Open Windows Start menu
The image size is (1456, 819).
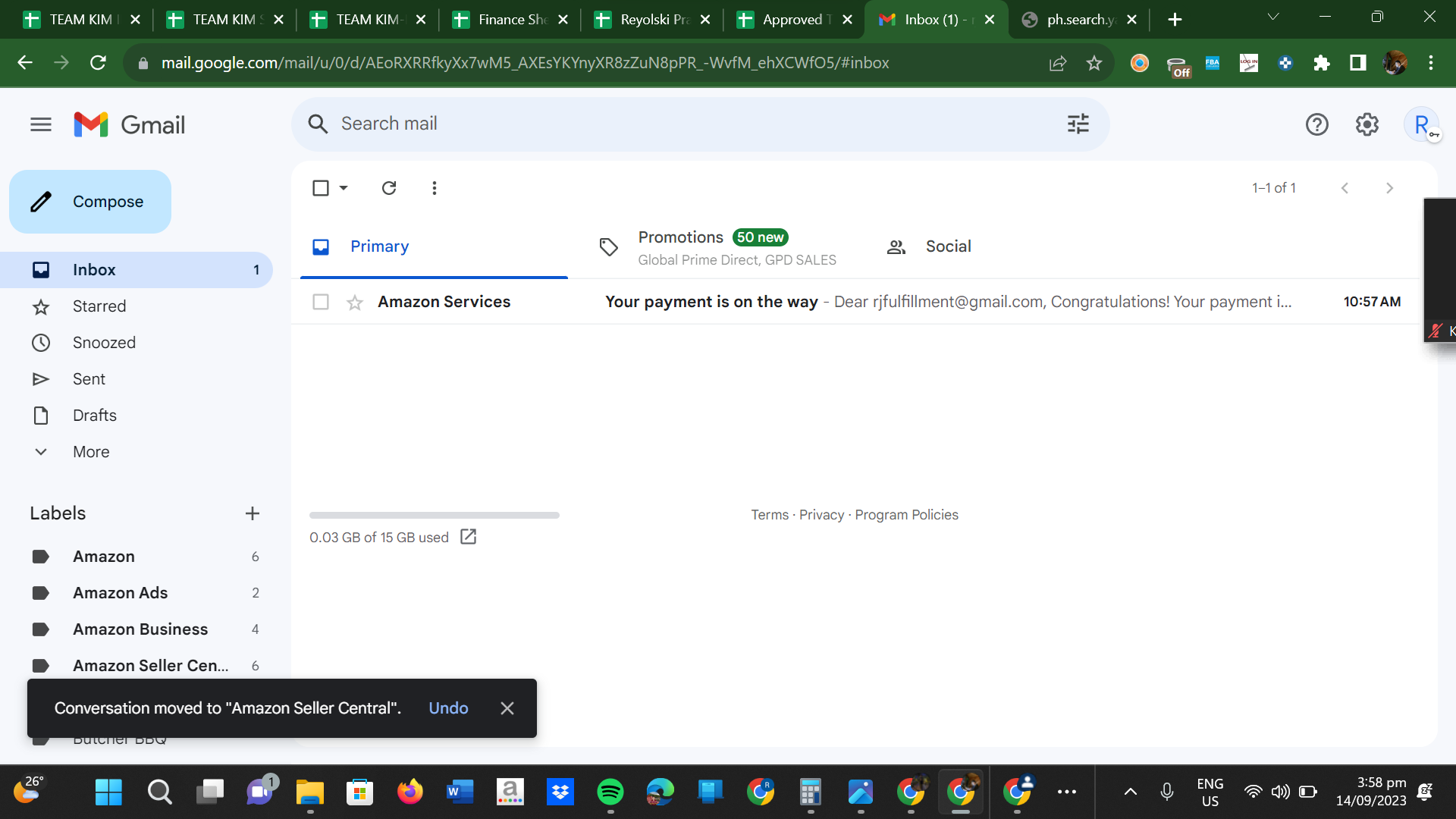coord(108,792)
